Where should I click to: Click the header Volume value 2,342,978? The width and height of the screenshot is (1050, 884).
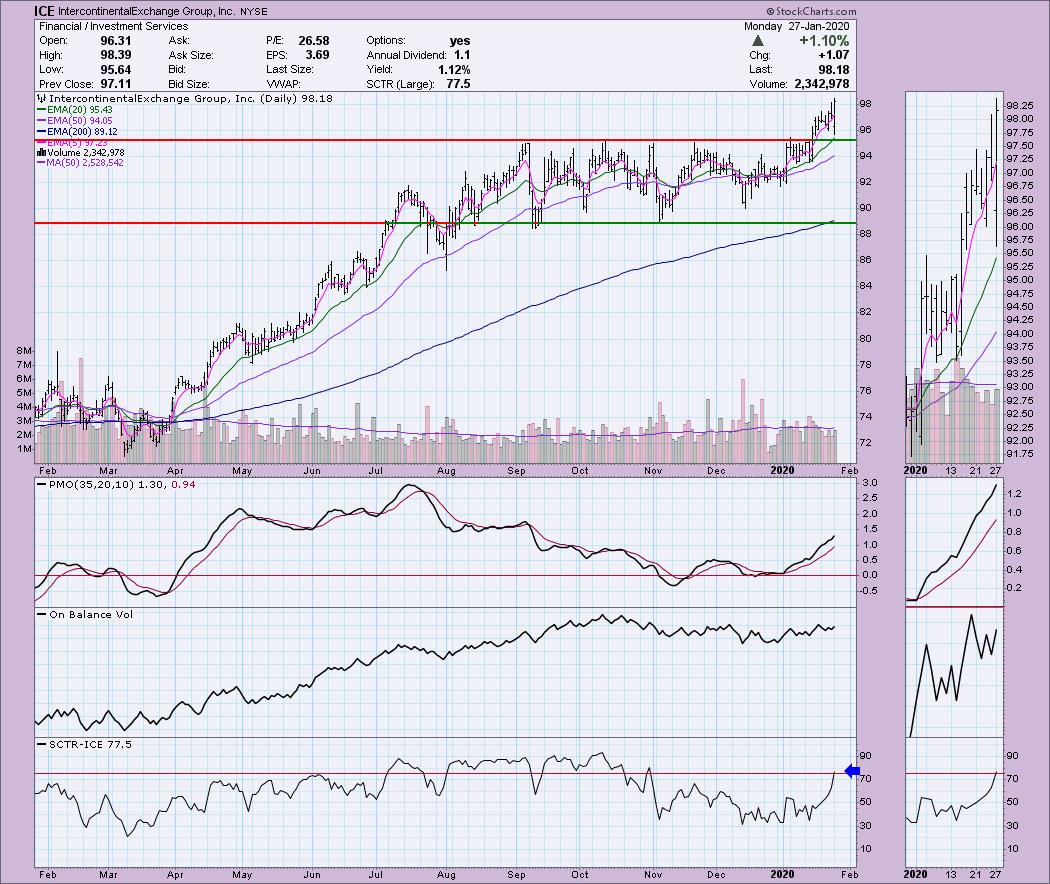click(x=822, y=84)
